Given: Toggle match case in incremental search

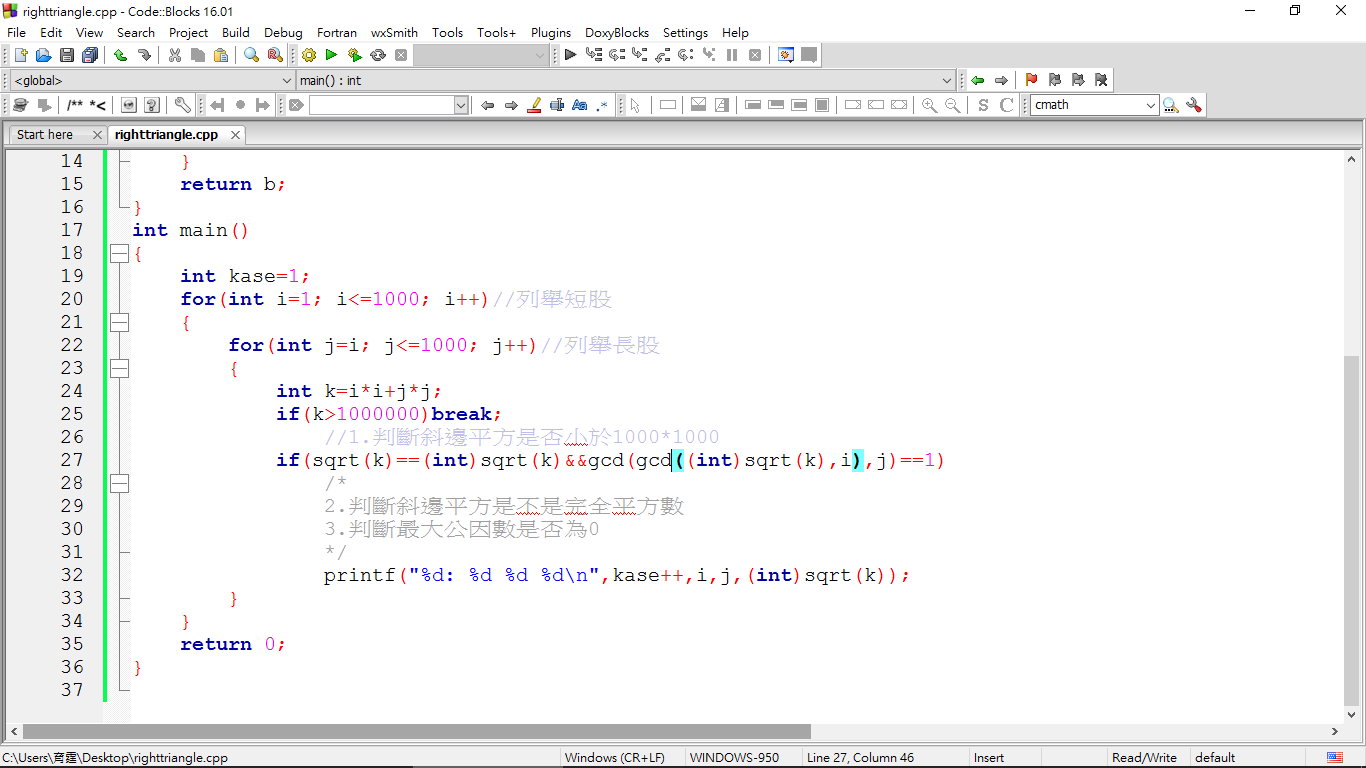Looking at the screenshot, I should (x=580, y=105).
